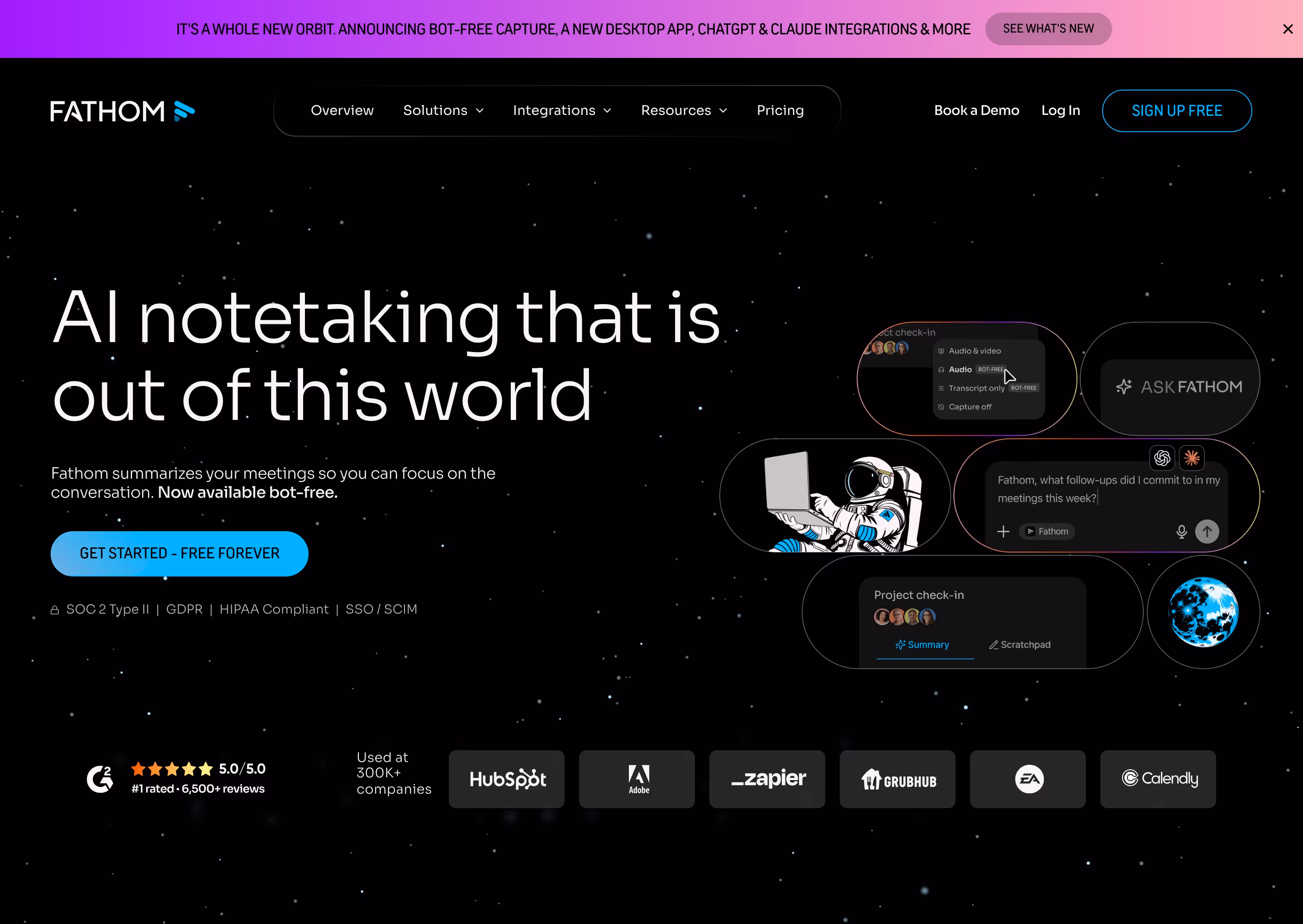This screenshot has width=1303, height=924.
Task: Click the microphone icon in prompt box
Action: [1181, 531]
